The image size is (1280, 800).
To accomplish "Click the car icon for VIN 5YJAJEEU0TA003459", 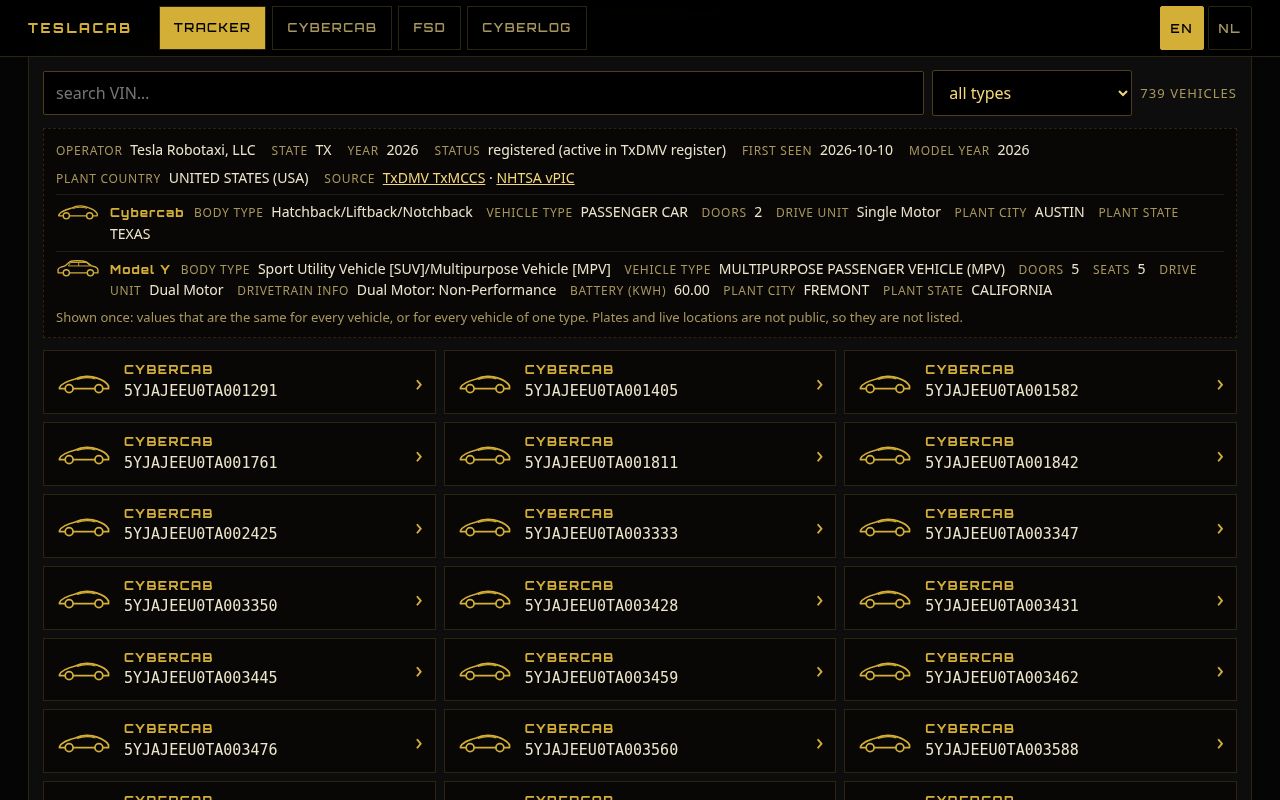I will pos(485,672).
